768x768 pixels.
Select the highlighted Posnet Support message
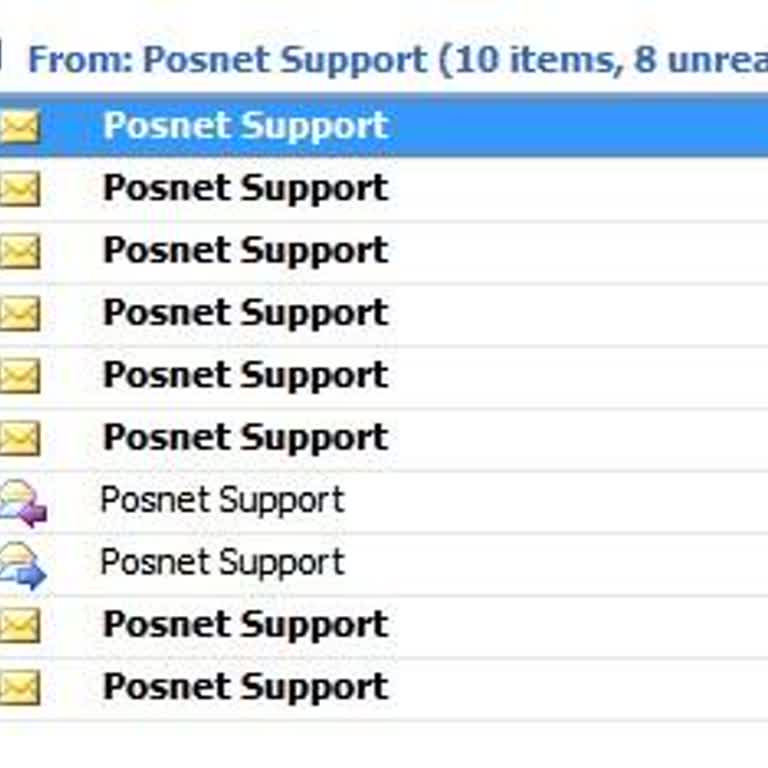point(245,126)
